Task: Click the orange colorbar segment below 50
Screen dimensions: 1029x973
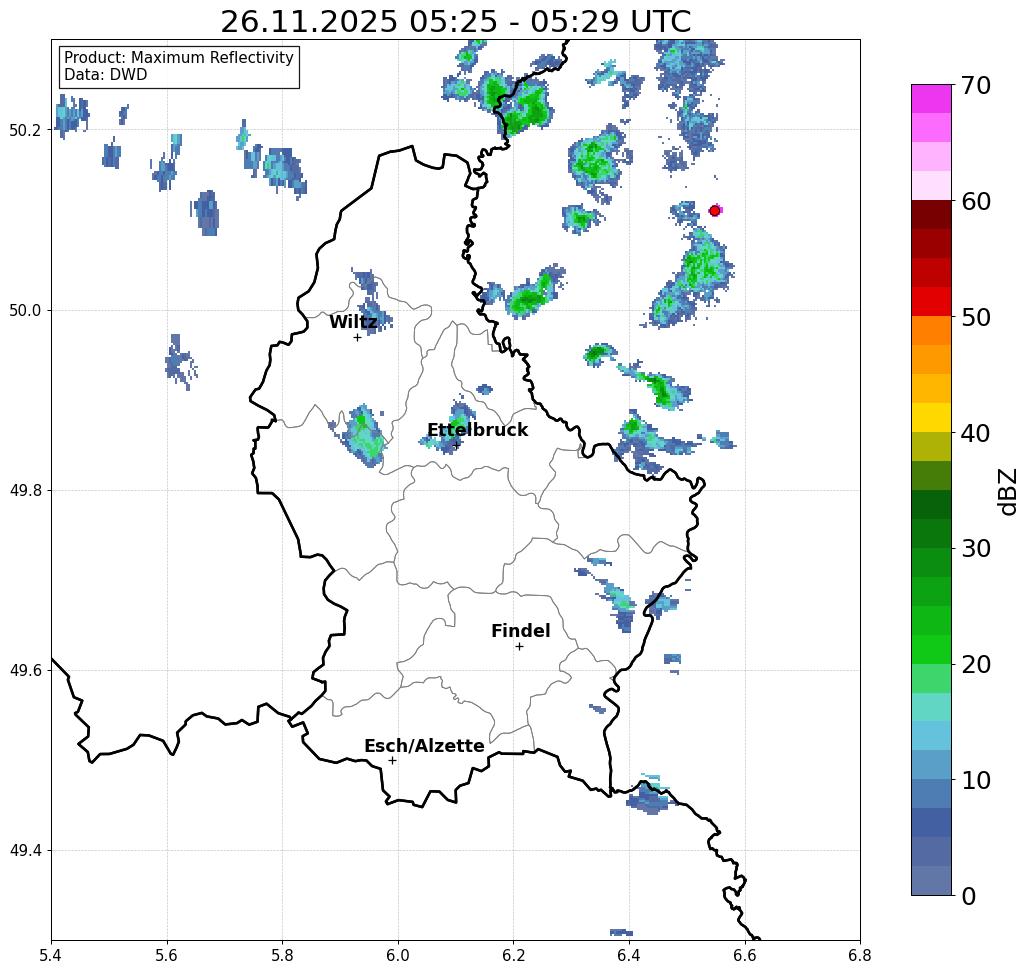Action: click(x=931, y=331)
